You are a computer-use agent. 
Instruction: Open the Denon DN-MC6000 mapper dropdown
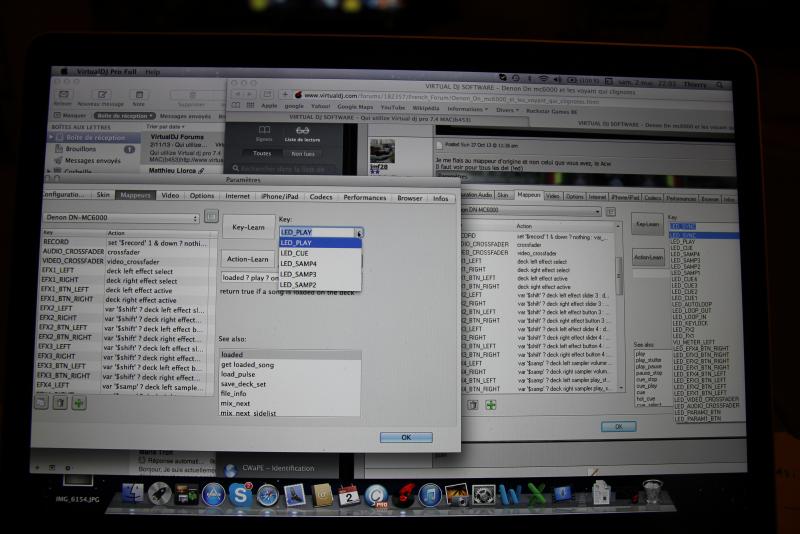[121, 218]
